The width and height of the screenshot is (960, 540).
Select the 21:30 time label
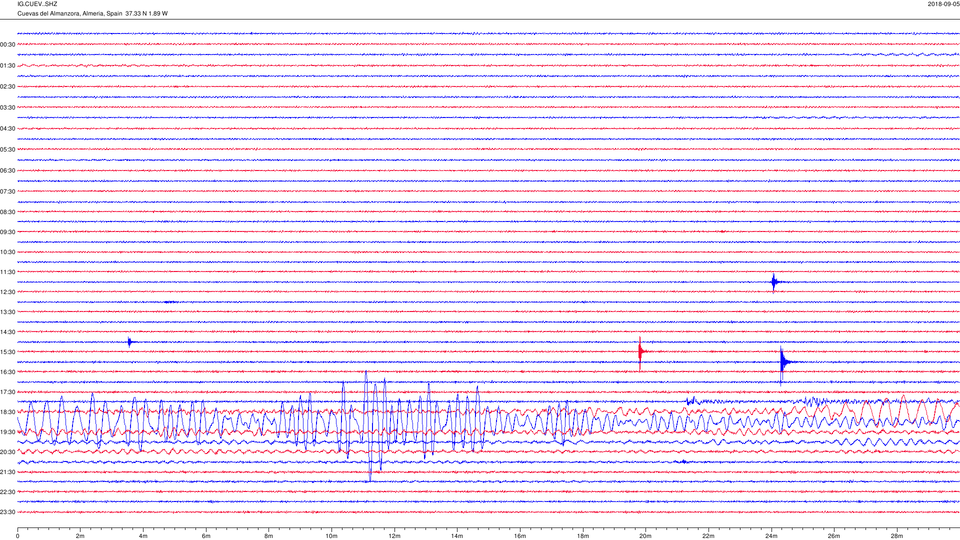tap(8, 472)
